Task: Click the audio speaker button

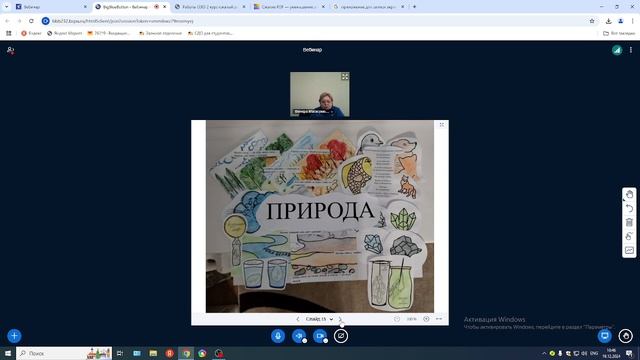Action: 299,336
